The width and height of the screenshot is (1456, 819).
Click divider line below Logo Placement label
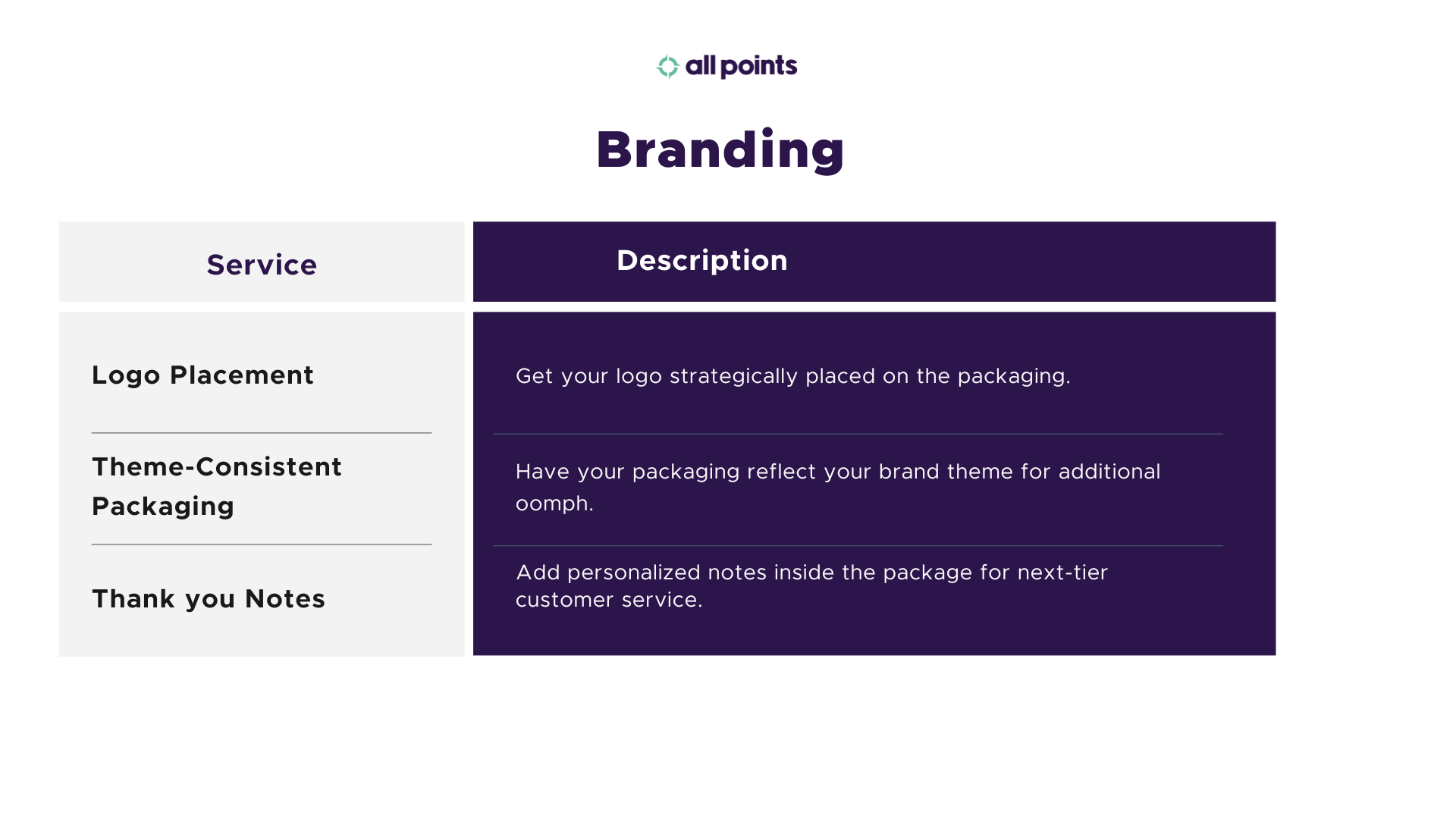click(x=262, y=433)
